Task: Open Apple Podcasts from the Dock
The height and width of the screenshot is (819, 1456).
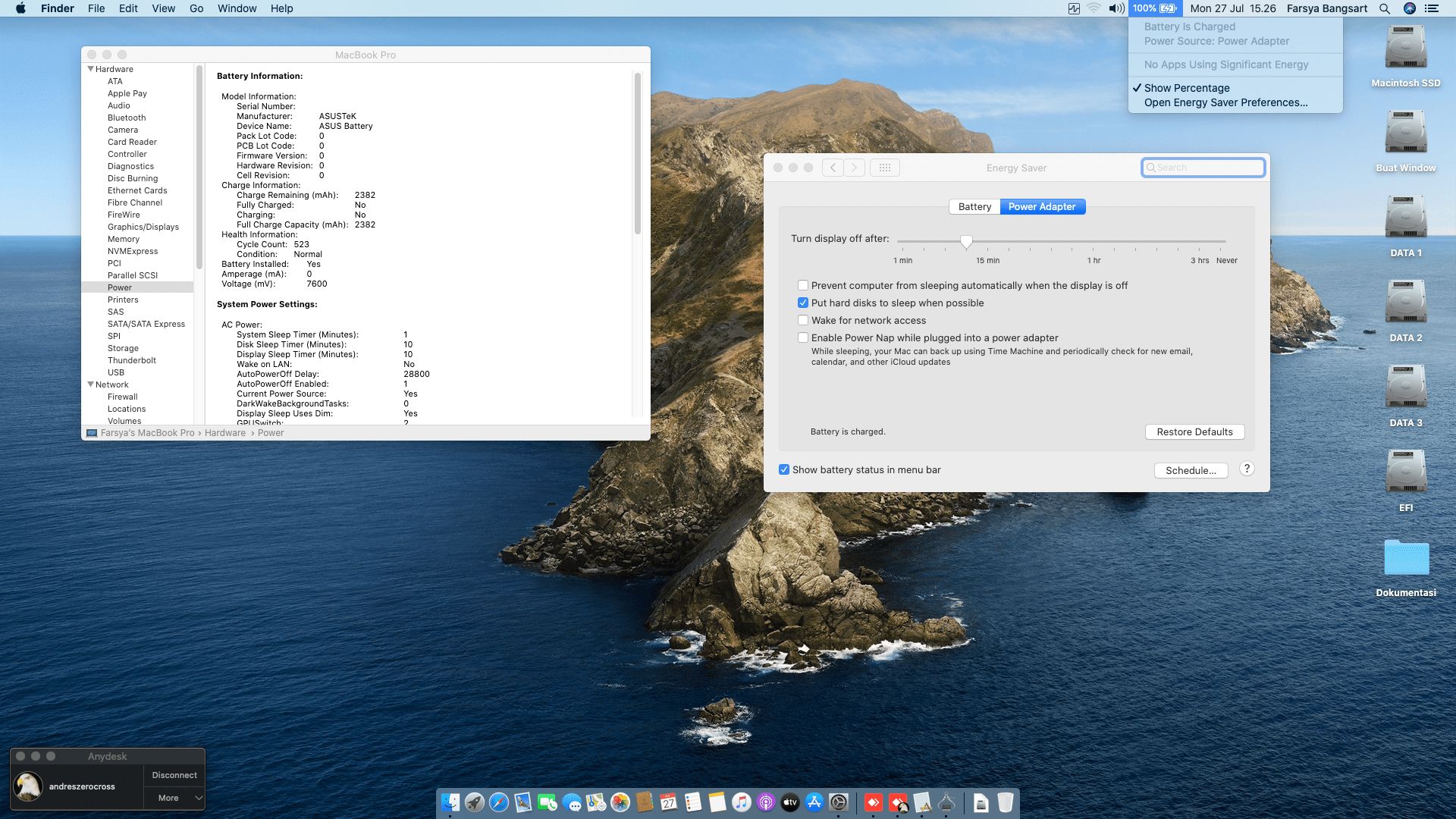Action: coord(765,804)
